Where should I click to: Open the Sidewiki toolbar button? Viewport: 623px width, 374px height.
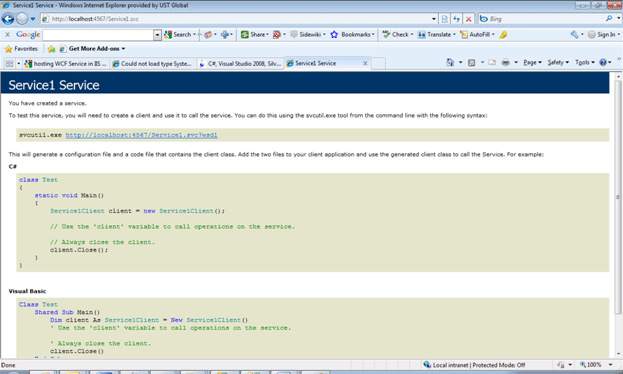[x=307, y=35]
